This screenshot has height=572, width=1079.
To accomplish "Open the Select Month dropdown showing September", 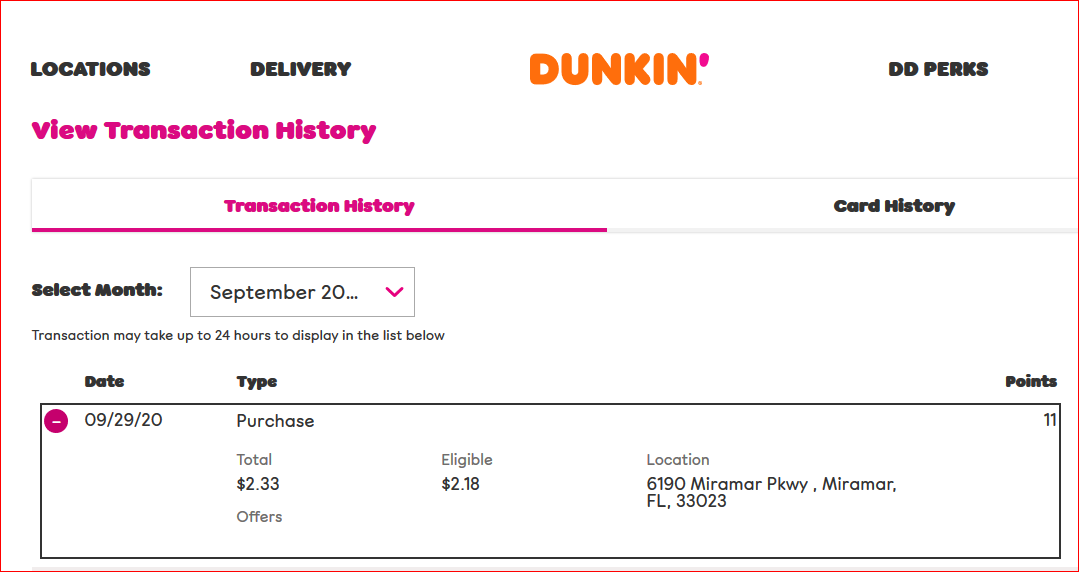I will coord(301,292).
